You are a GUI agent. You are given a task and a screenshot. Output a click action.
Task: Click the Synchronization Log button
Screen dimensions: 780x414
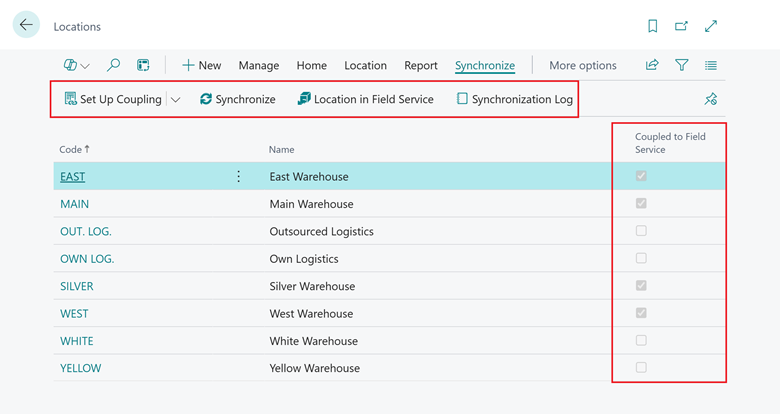(x=515, y=99)
